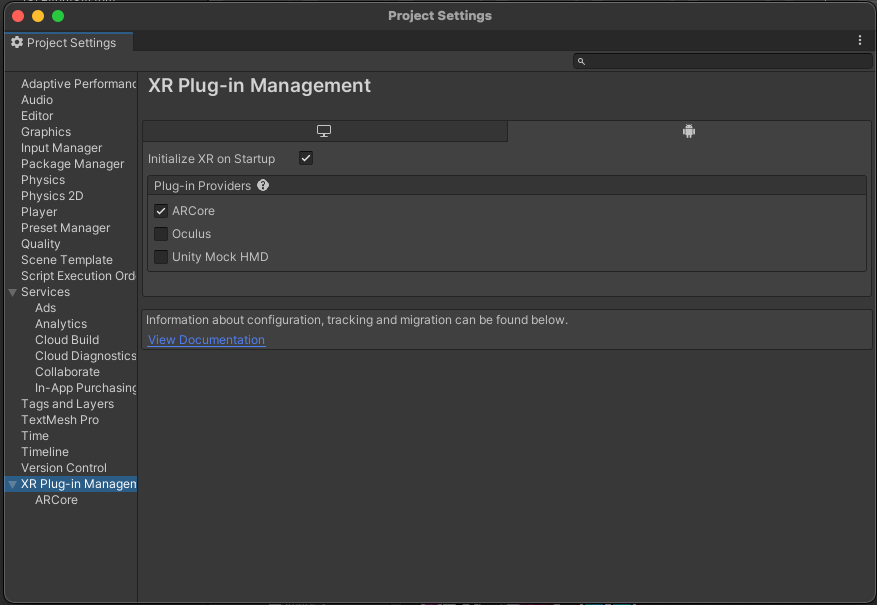This screenshot has width=877, height=605.
Task: Open Audio settings
Action: click(37, 100)
